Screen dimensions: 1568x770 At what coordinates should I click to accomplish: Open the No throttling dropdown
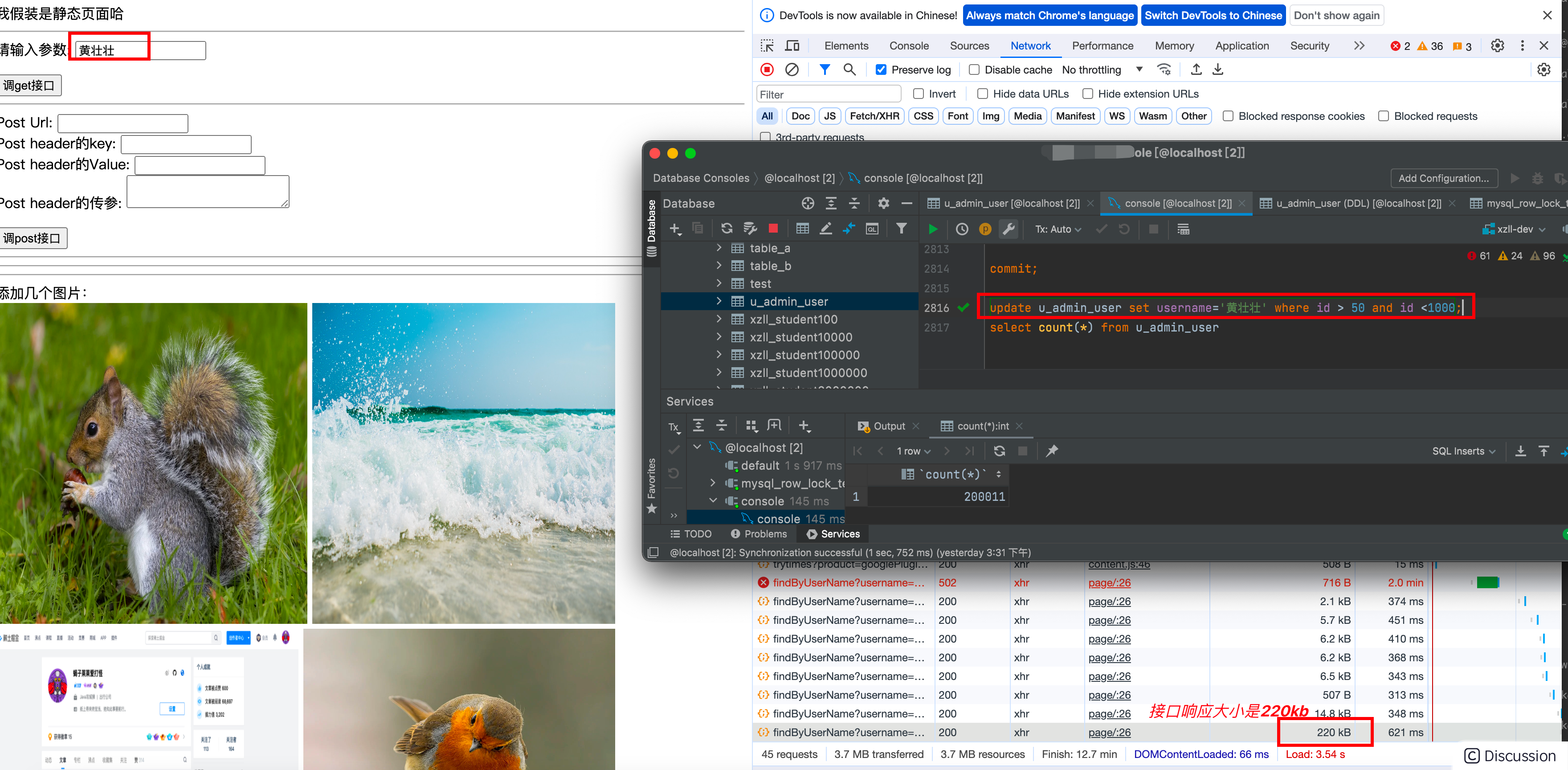click(x=1102, y=70)
